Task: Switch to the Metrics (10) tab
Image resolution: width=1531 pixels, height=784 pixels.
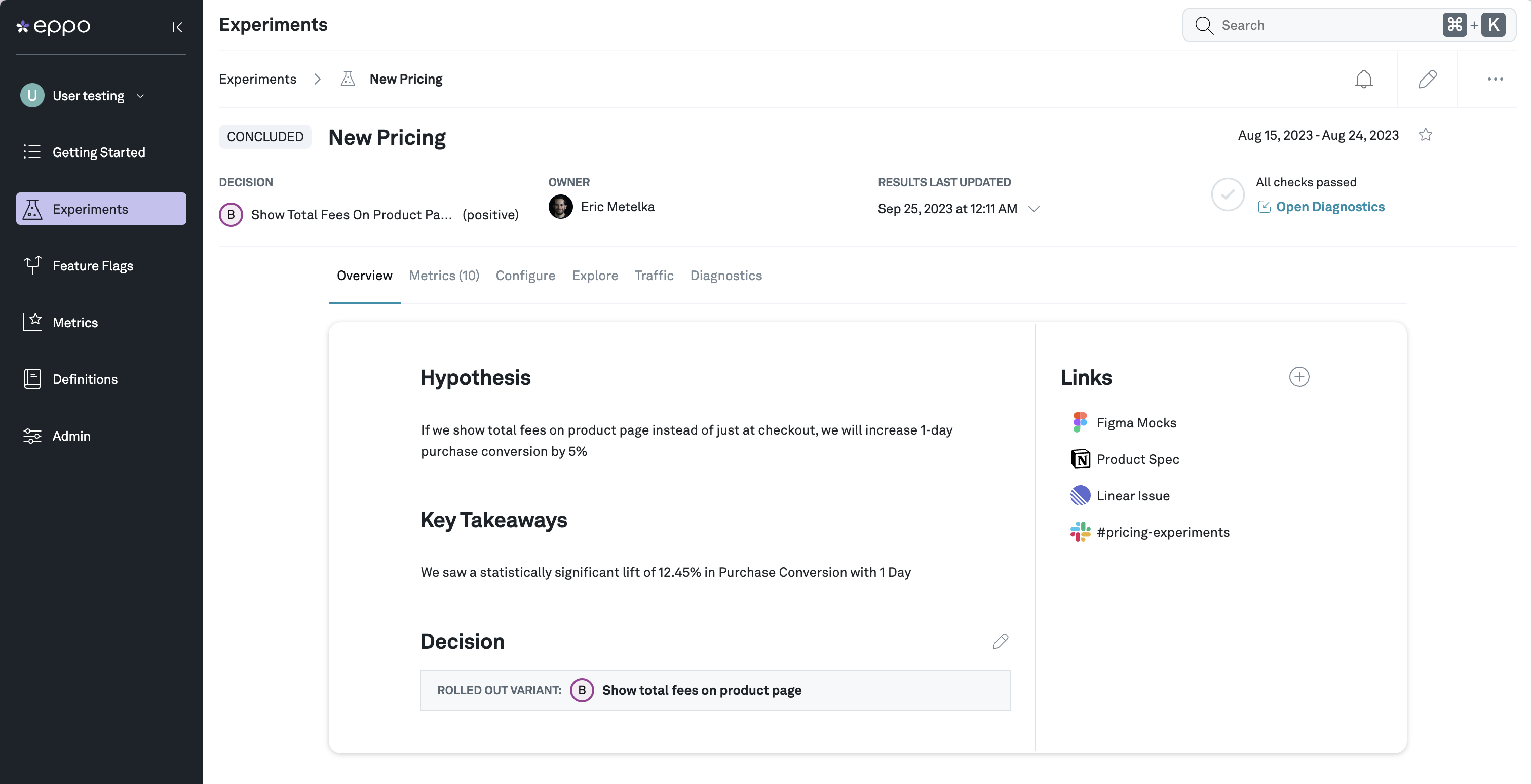Action: 443,276
